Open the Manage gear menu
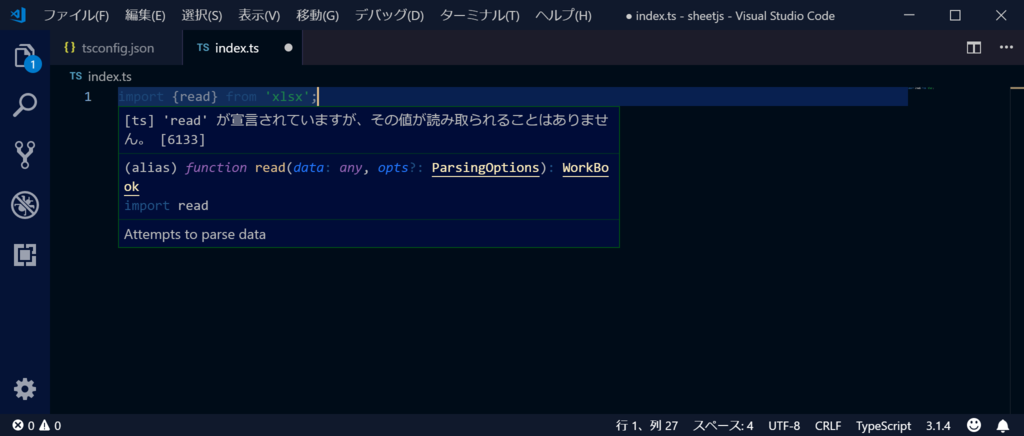Screen dimensions: 1024x436 [x=25, y=390]
